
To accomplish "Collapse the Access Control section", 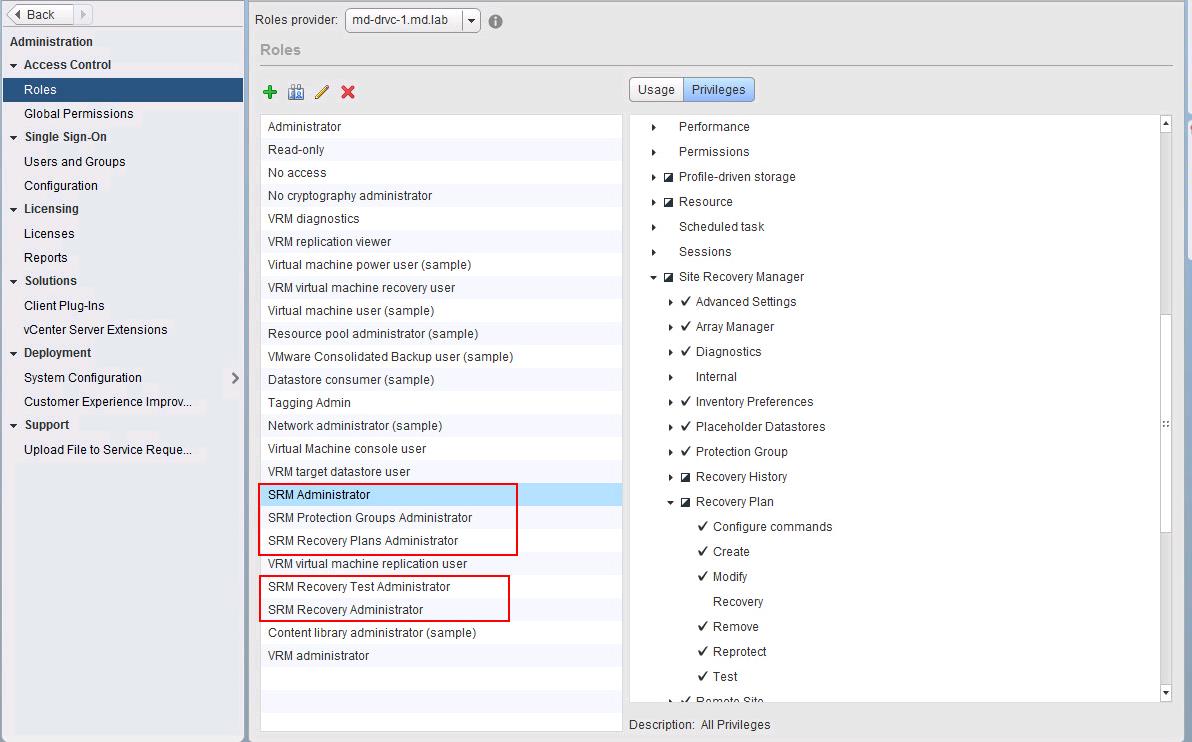I will [14, 65].
